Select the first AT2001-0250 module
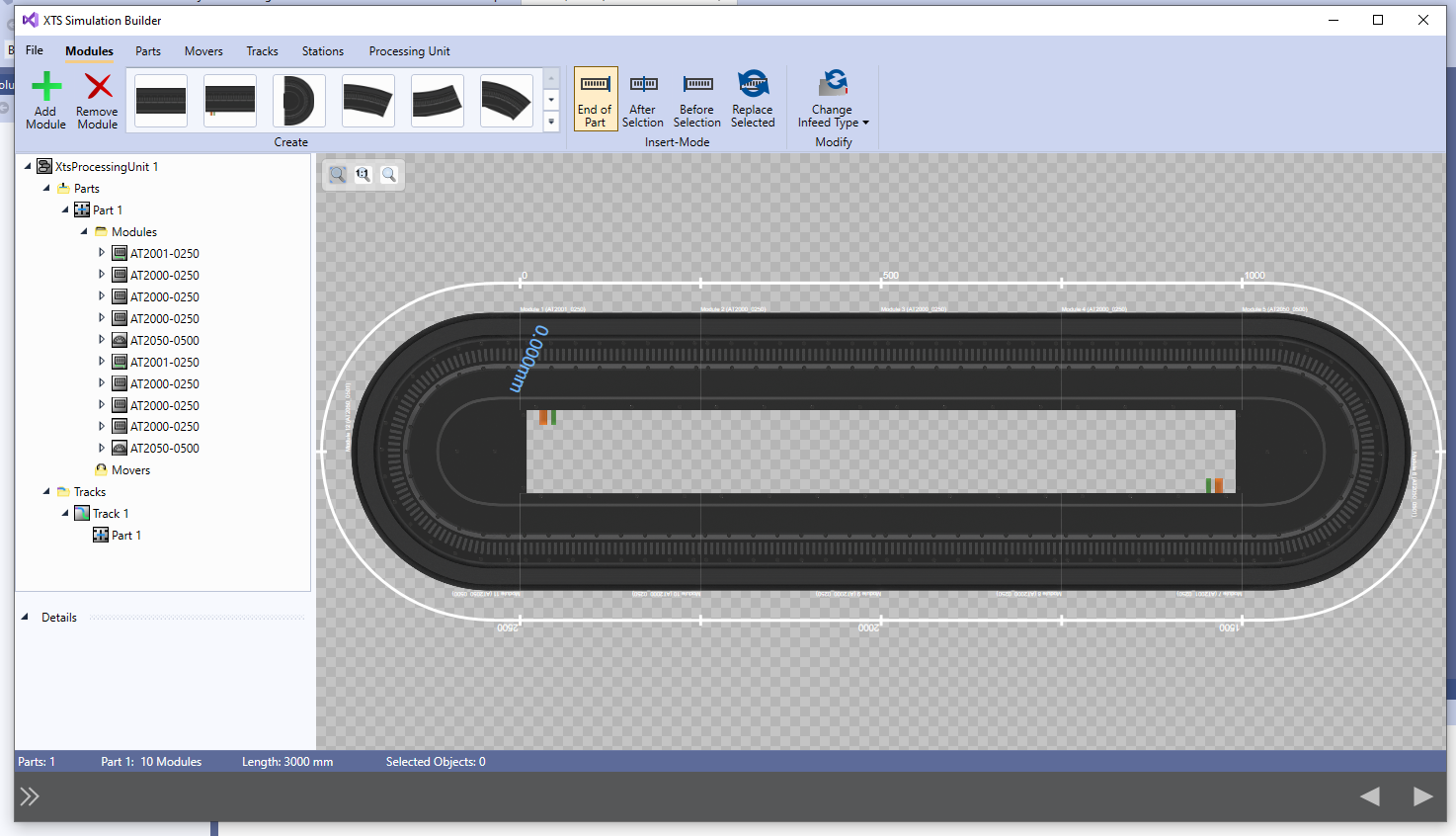This screenshot has height=836, width=1456. [155, 254]
